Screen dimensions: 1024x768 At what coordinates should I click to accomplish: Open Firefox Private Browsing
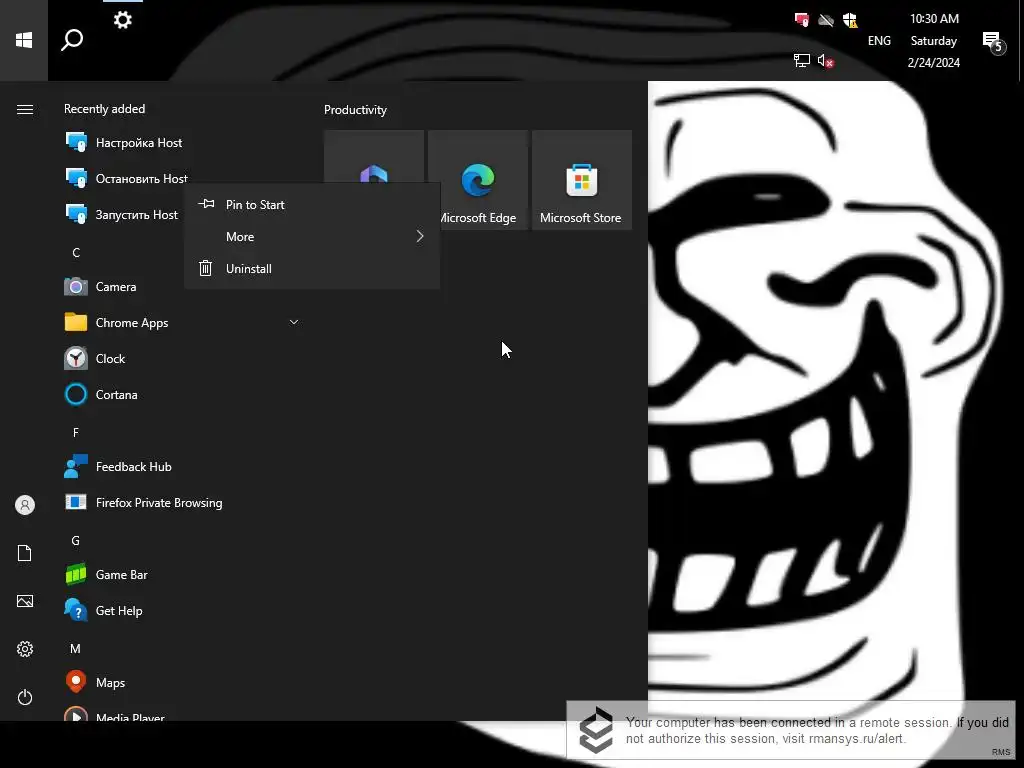pos(183,503)
